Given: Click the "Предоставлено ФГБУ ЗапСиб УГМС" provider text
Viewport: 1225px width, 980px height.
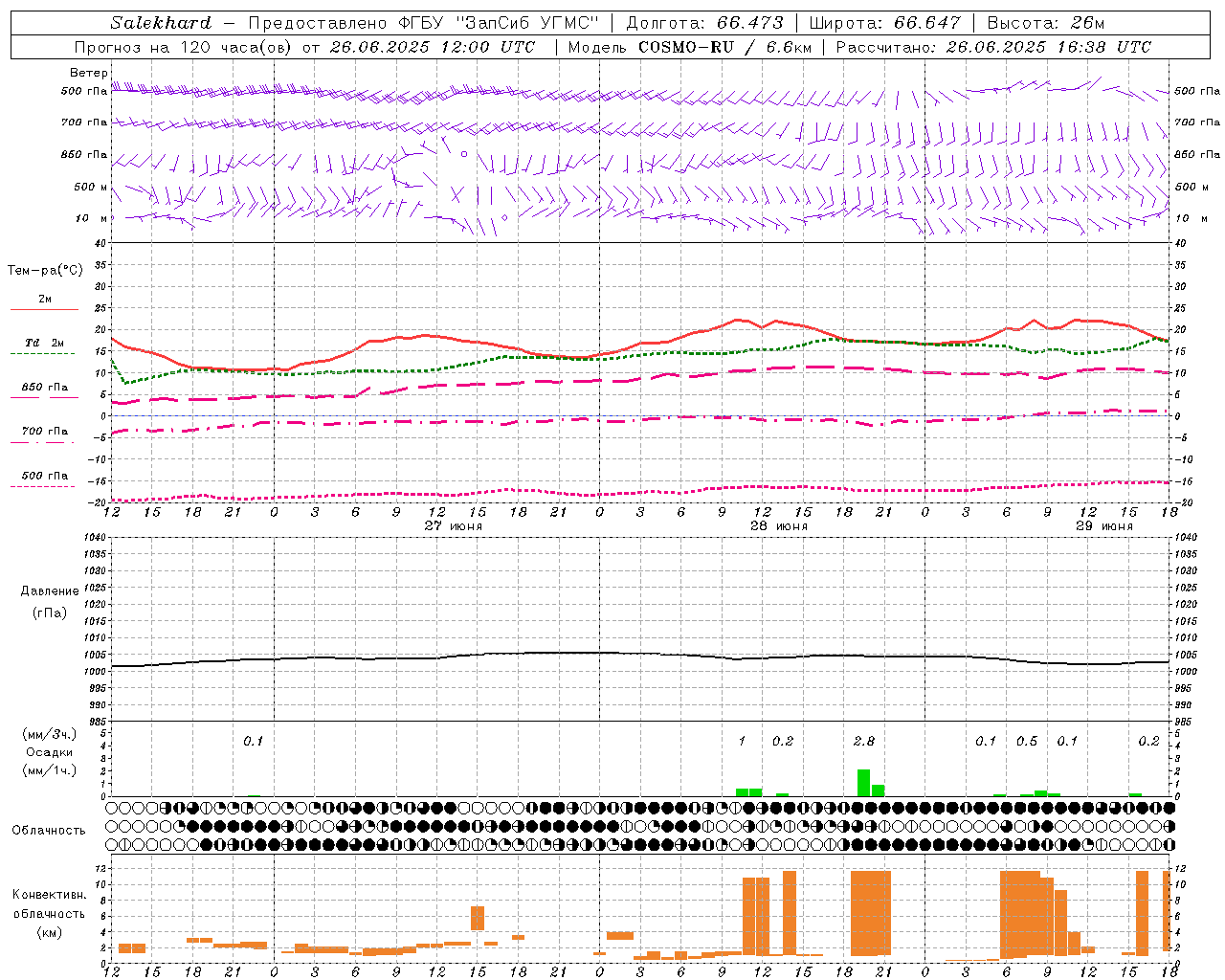Looking at the screenshot, I should tap(422, 23).
